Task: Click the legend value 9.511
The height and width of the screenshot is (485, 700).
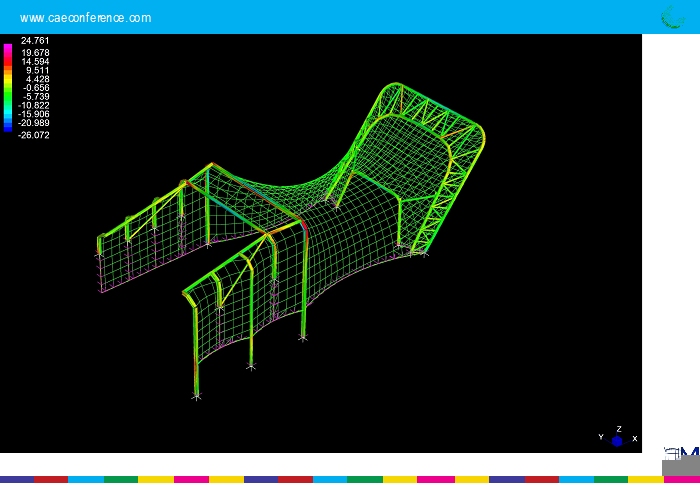Action: click(x=37, y=70)
